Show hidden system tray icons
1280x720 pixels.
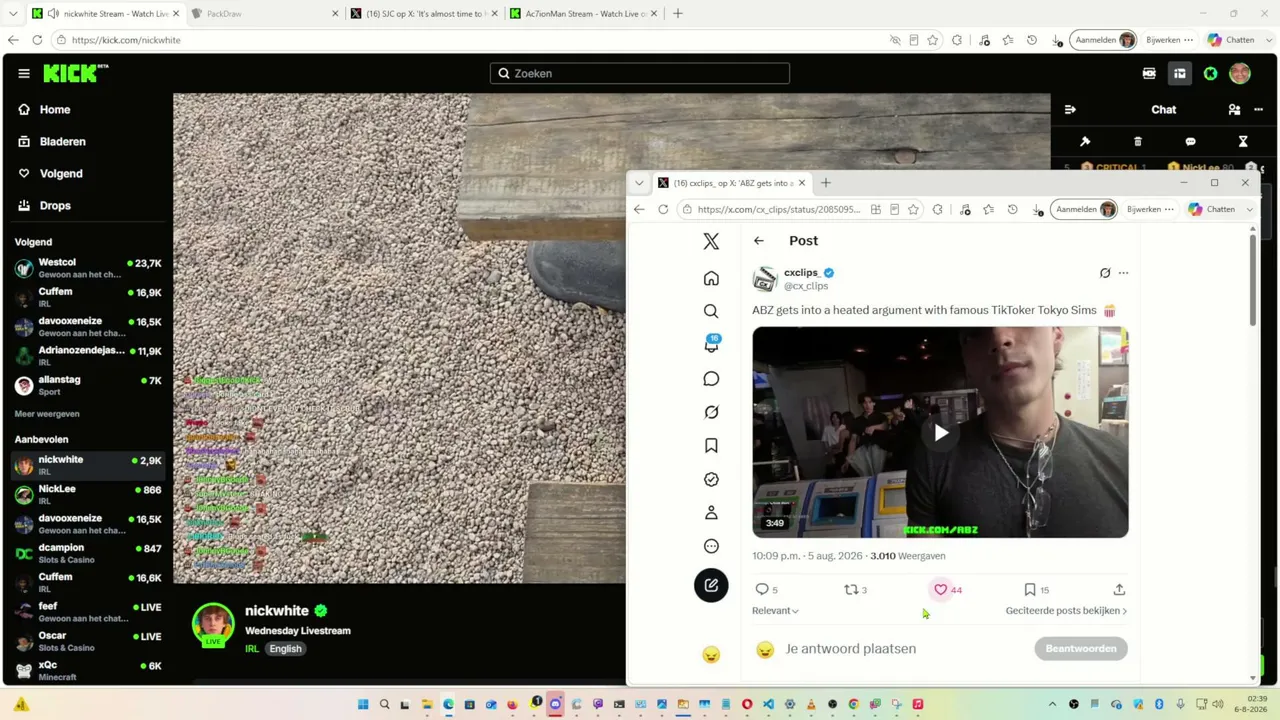[x=1052, y=704]
